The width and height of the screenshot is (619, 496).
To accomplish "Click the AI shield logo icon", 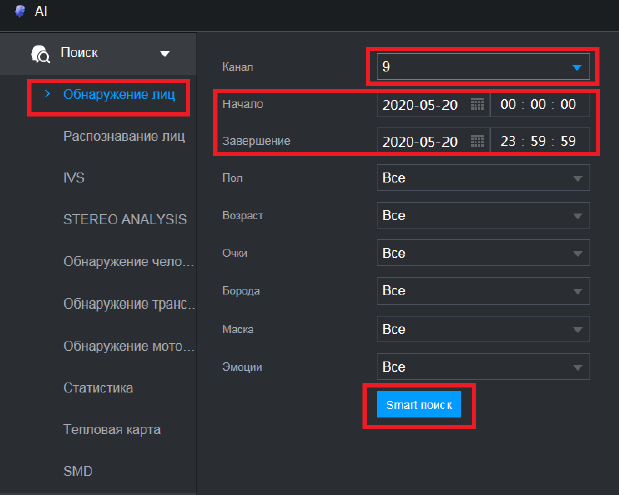I will pos(20,11).
